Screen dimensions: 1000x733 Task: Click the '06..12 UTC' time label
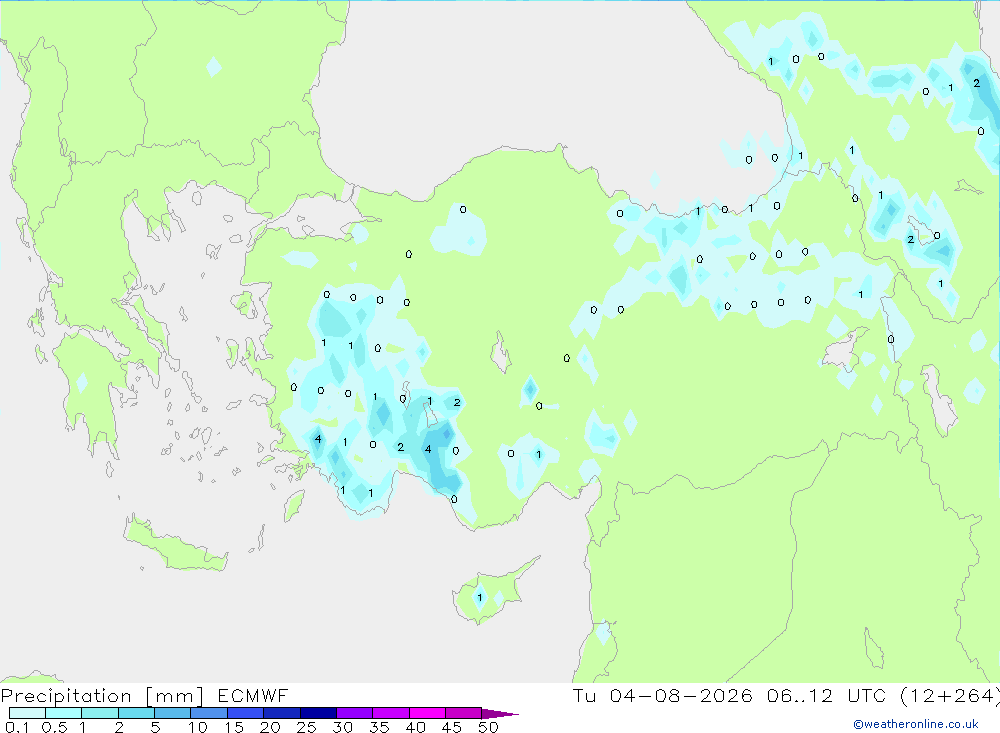pyautogui.click(x=827, y=696)
